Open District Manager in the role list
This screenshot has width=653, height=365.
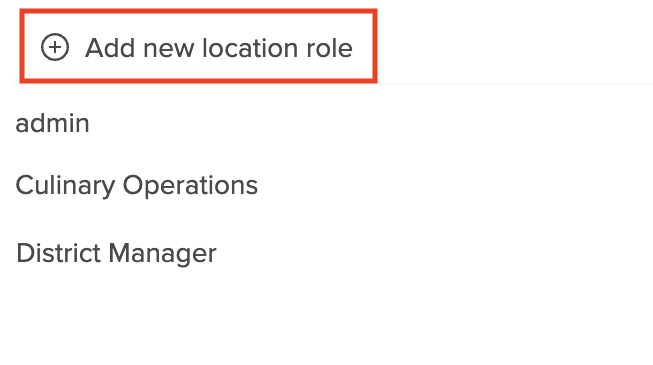pos(116,253)
